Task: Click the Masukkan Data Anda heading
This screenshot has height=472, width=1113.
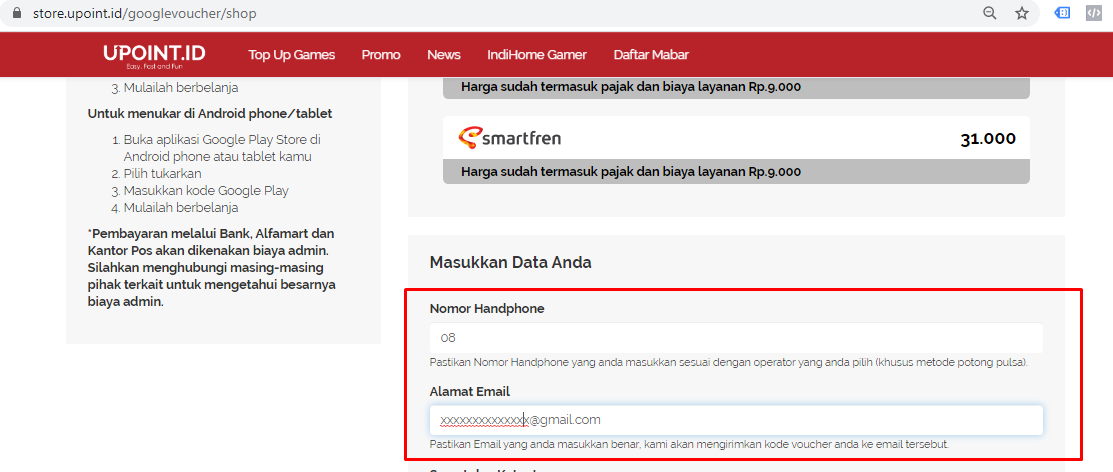Action: click(510, 263)
